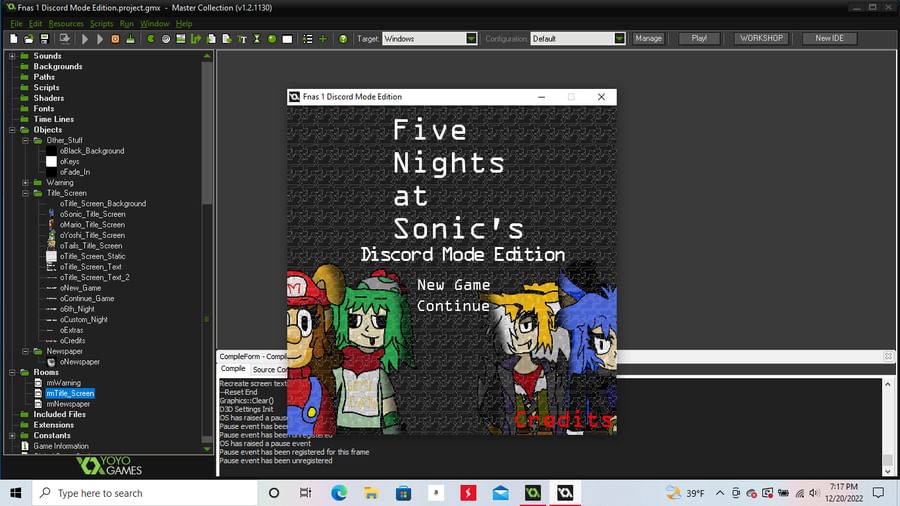Click the Play! button
900x506 pixels.
pyautogui.click(x=699, y=38)
